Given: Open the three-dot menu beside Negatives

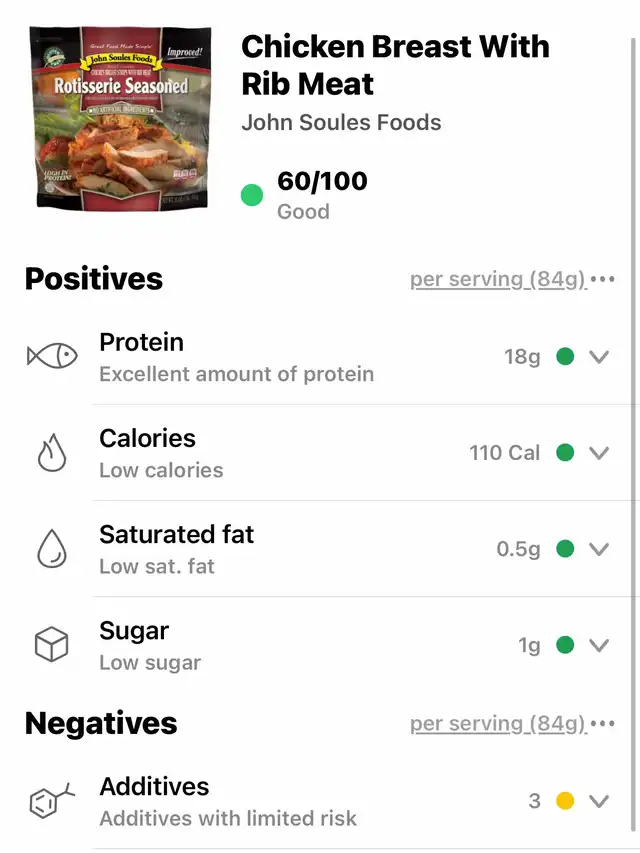Looking at the screenshot, I should [602, 724].
